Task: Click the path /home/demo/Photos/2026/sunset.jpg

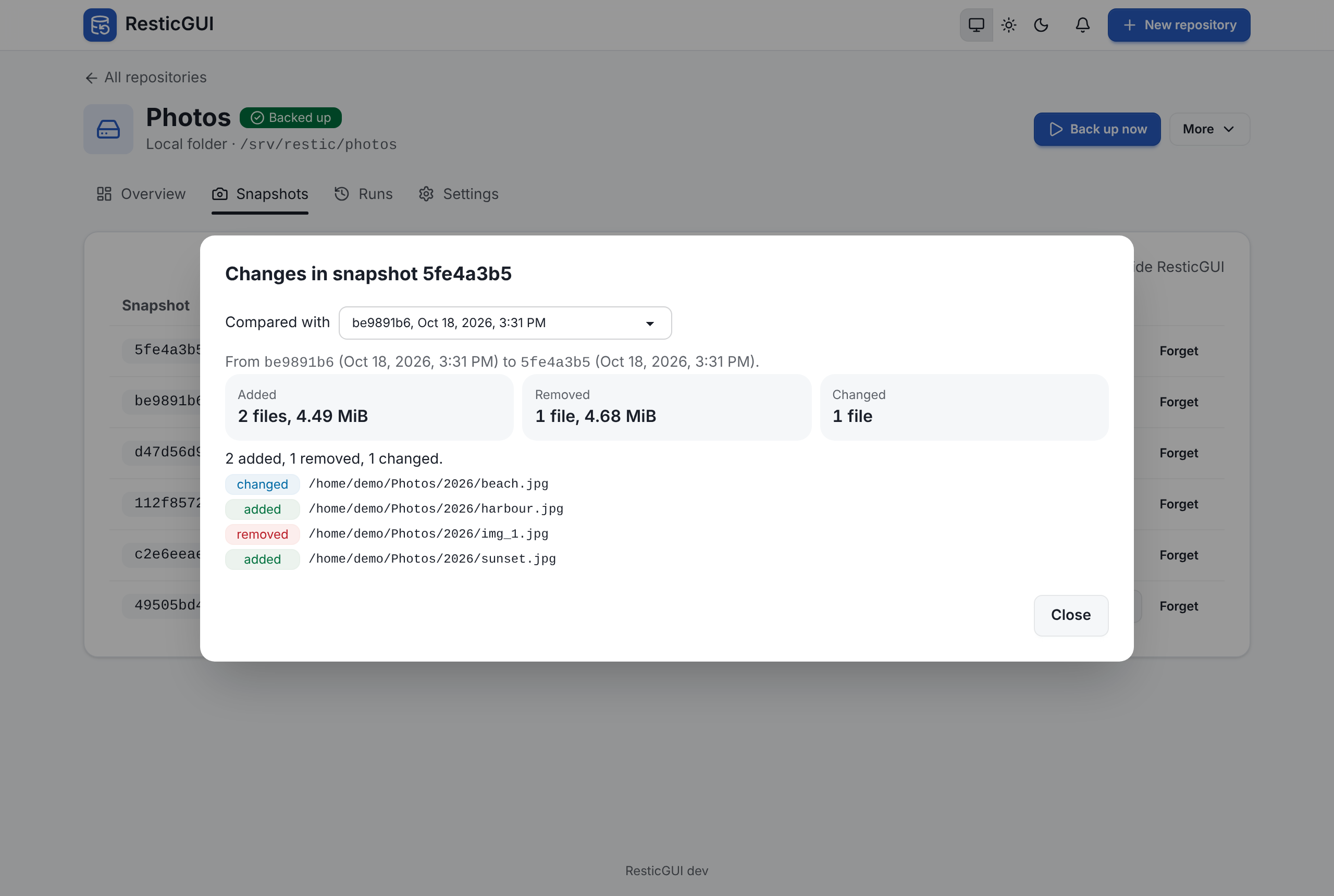Action: (433, 559)
